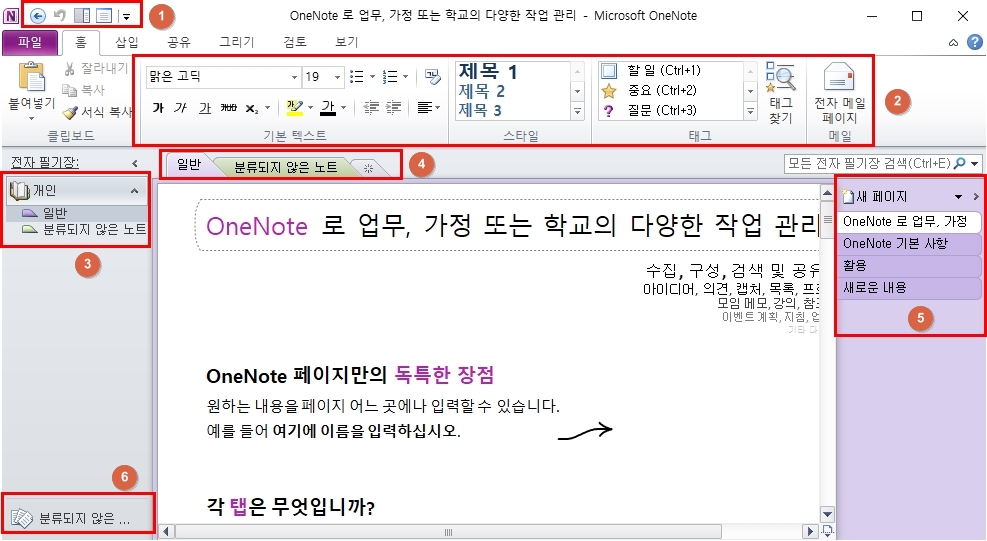The height and width of the screenshot is (541, 987).
Task: Apply the 제목 1 heading style
Action: (x=488, y=71)
